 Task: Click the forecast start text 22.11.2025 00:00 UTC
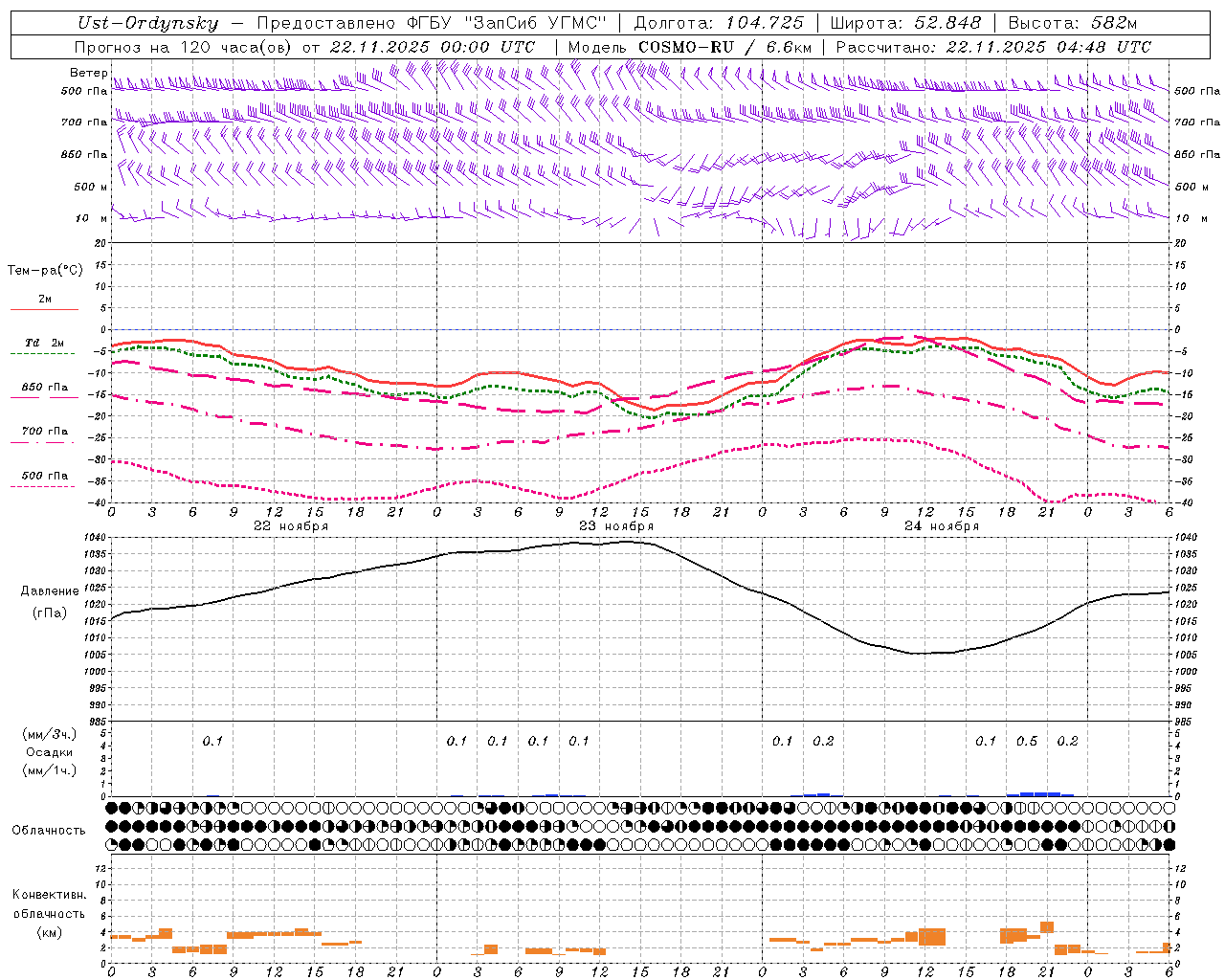pyautogui.click(x=433, y=47)
